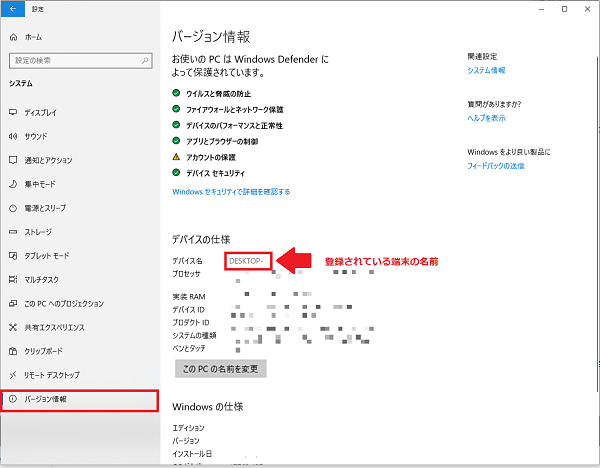Click the ディスプレイ monitor icon
This screenshot has height=468, width=600.
pos(13,112)
